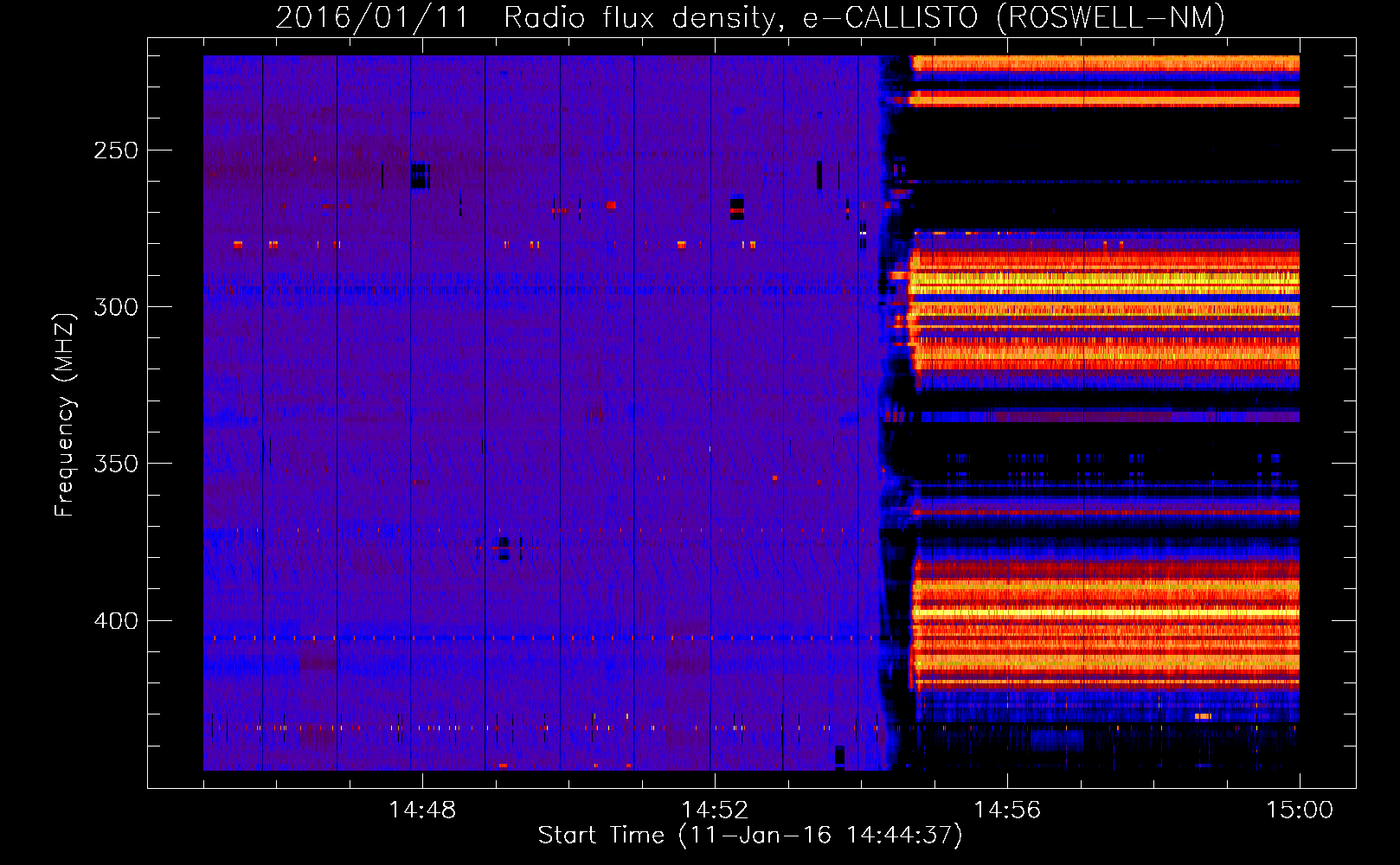Screen dimensions: 1400x865
Task: Click the 'e-CALLISTO' title text
Action: click(890, 18)
